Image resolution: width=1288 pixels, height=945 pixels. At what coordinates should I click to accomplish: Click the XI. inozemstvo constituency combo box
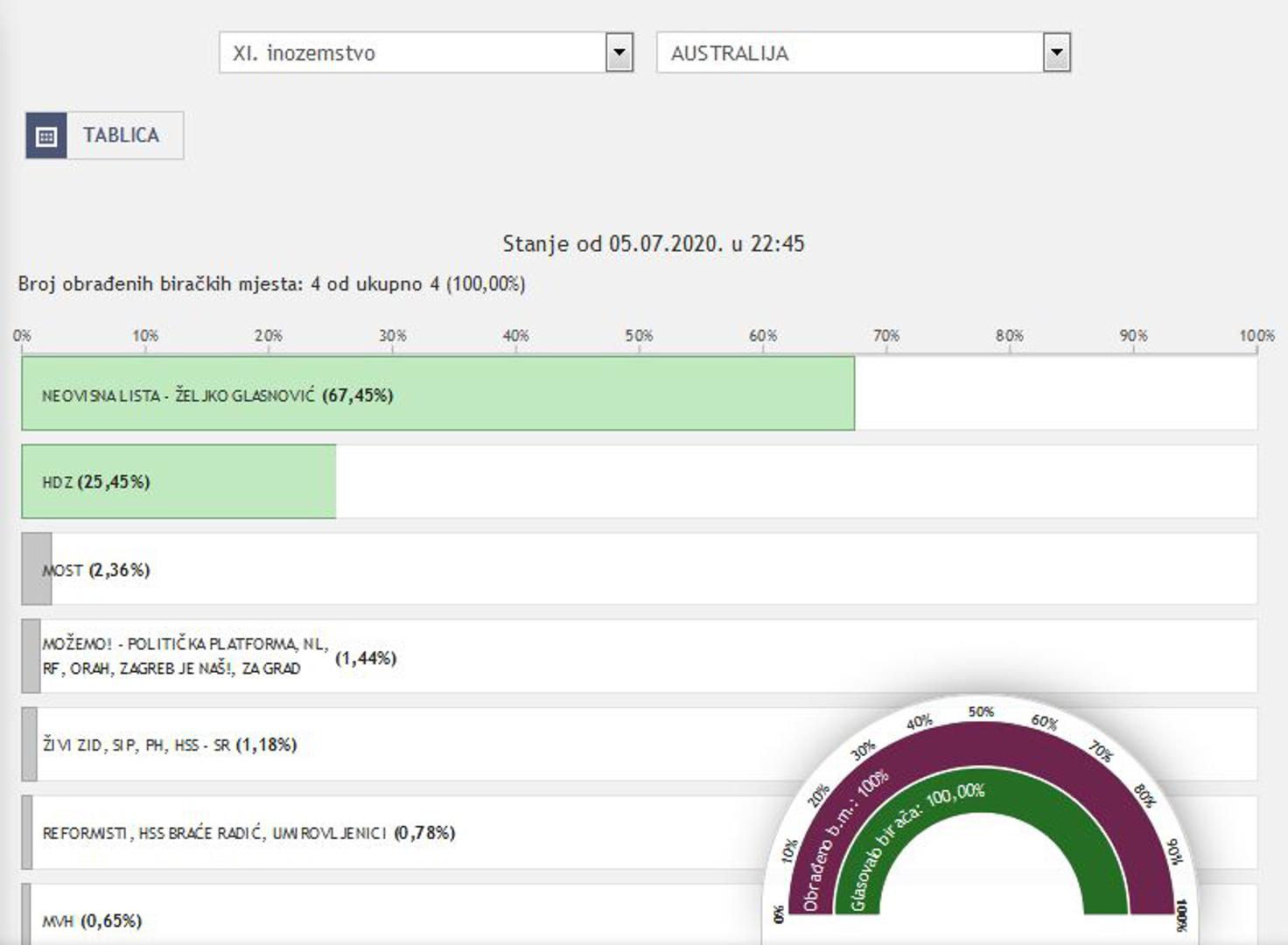pyautogui.click(x=411, y=53)
